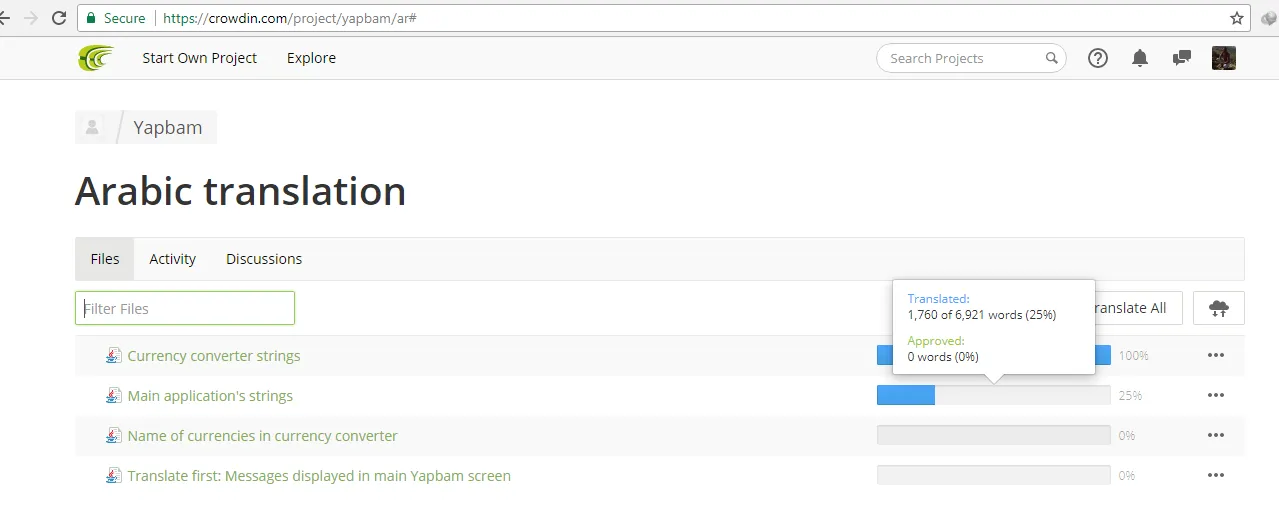The image size is (1279, 519).
Task: Open options menu for Currency converter strings
Action: click(1216, 355)
